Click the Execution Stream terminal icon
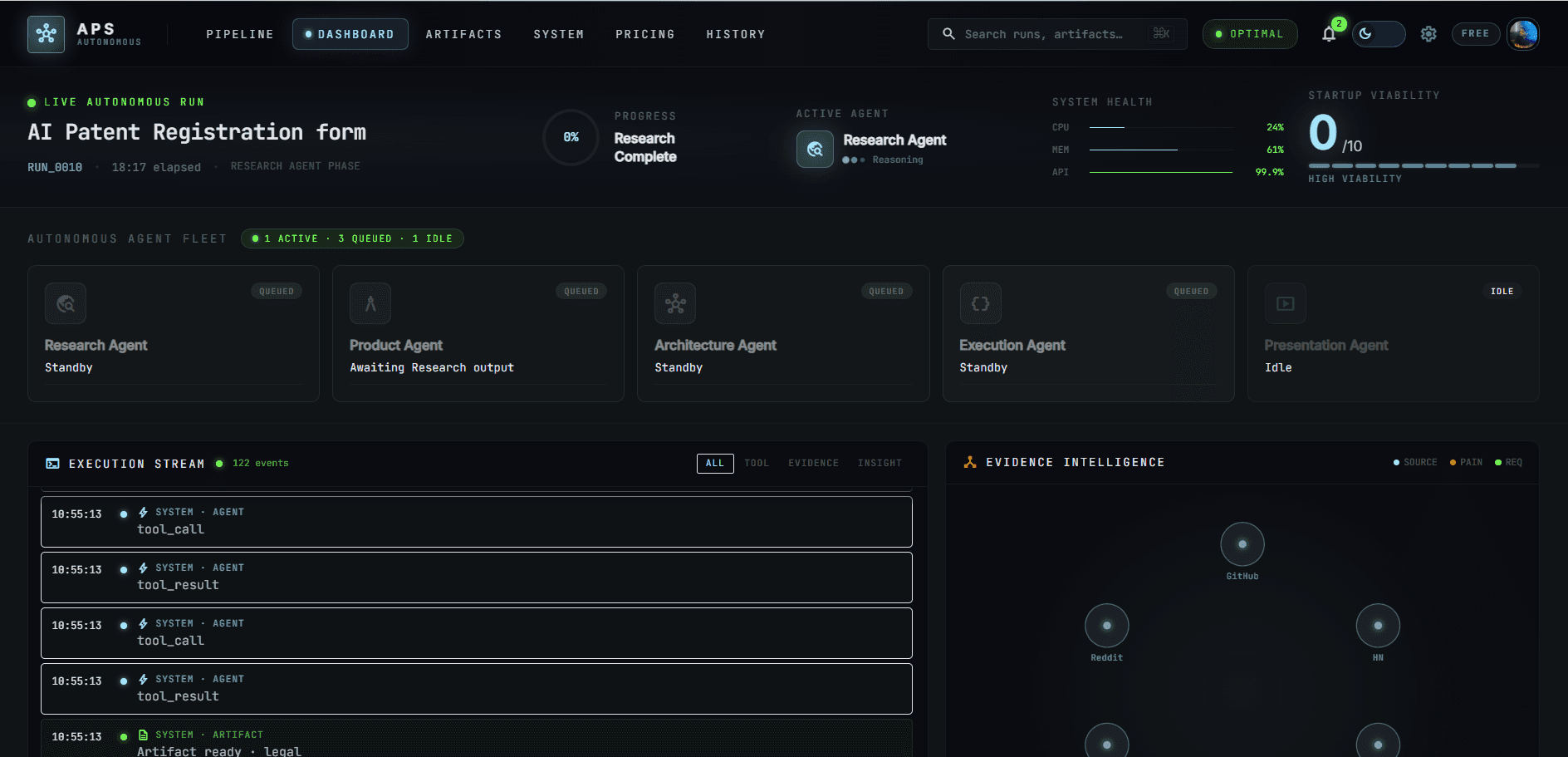Screen dimensions: 1568x757 click(52, 464)
